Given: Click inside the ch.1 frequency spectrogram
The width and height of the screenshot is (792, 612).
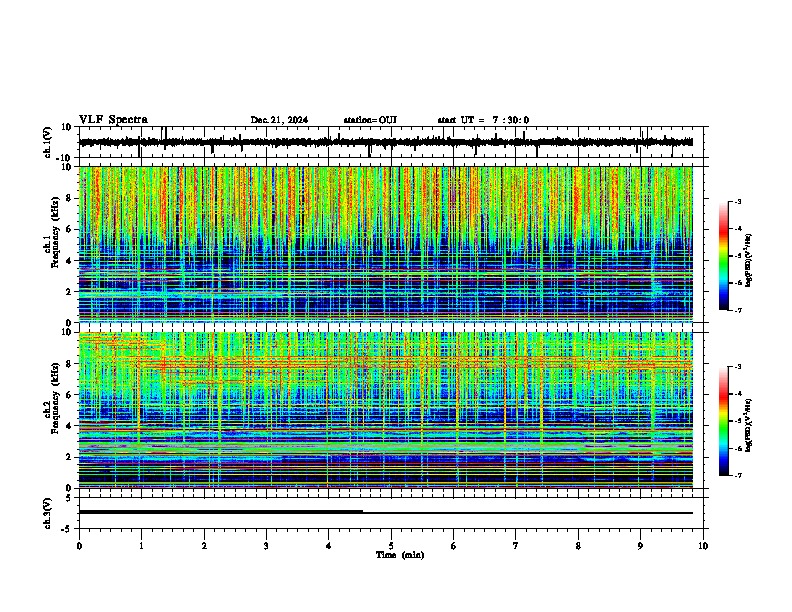Looking at the screenshot, I should tap(385, 244).
